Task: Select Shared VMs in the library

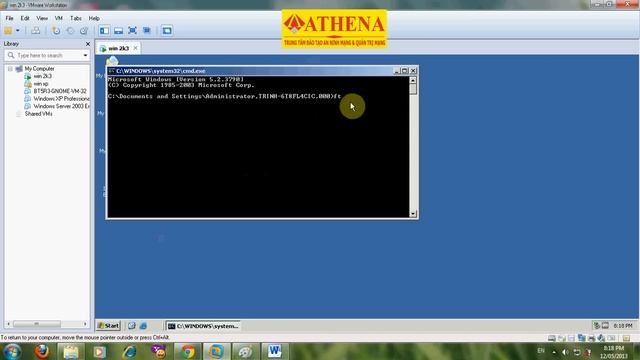Action: [38, 114]
